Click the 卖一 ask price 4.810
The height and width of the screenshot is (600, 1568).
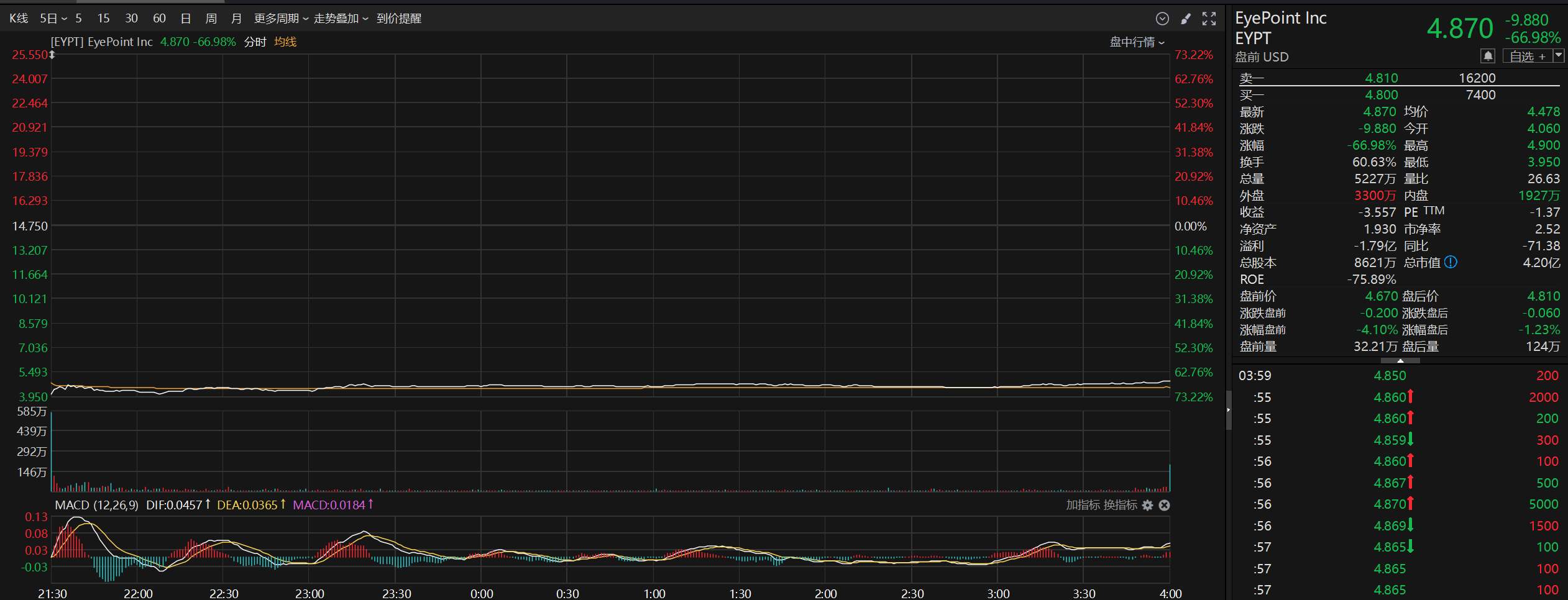tap(1381, 78)
